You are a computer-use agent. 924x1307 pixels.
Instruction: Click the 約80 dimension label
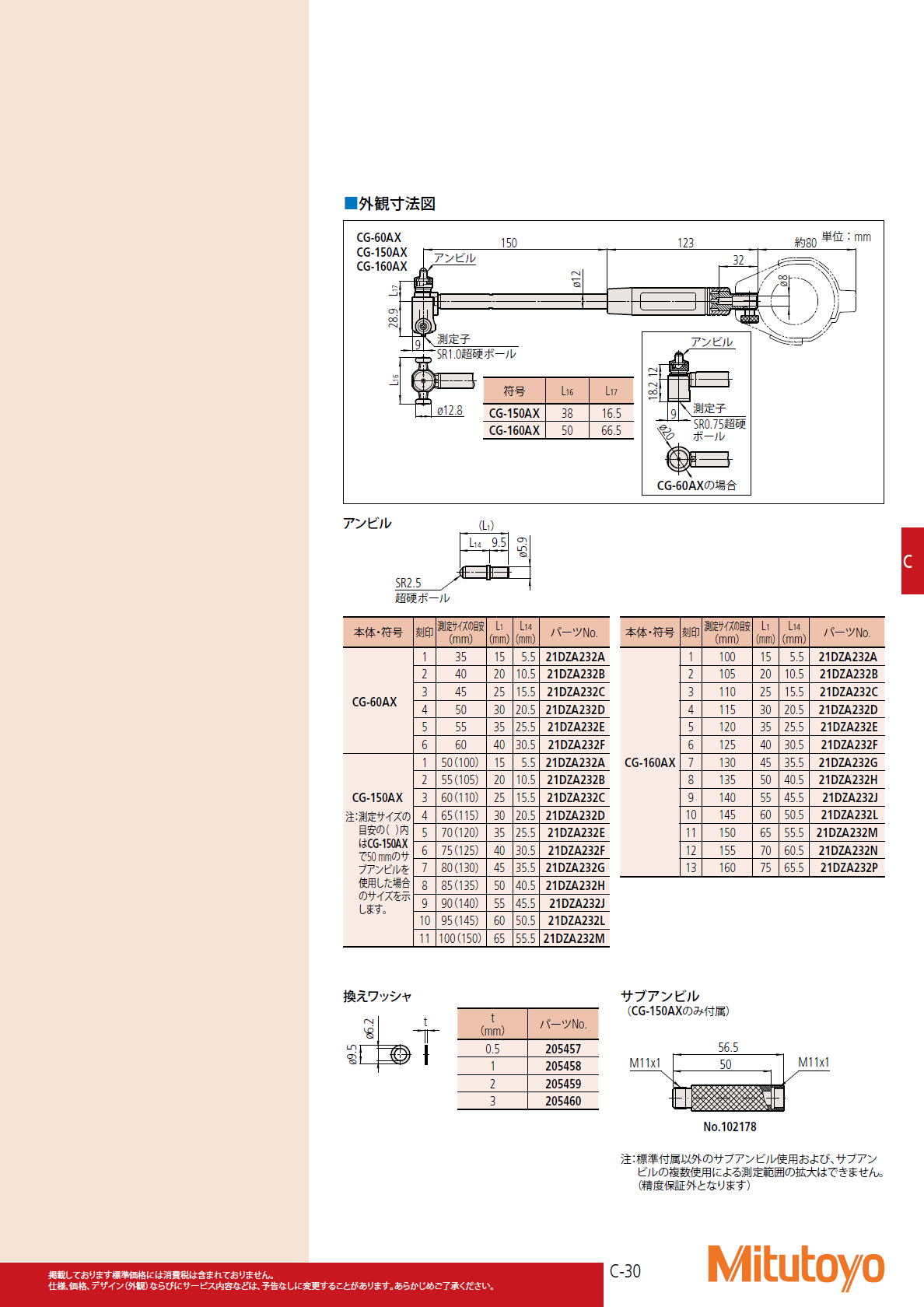tap(805, 242)
